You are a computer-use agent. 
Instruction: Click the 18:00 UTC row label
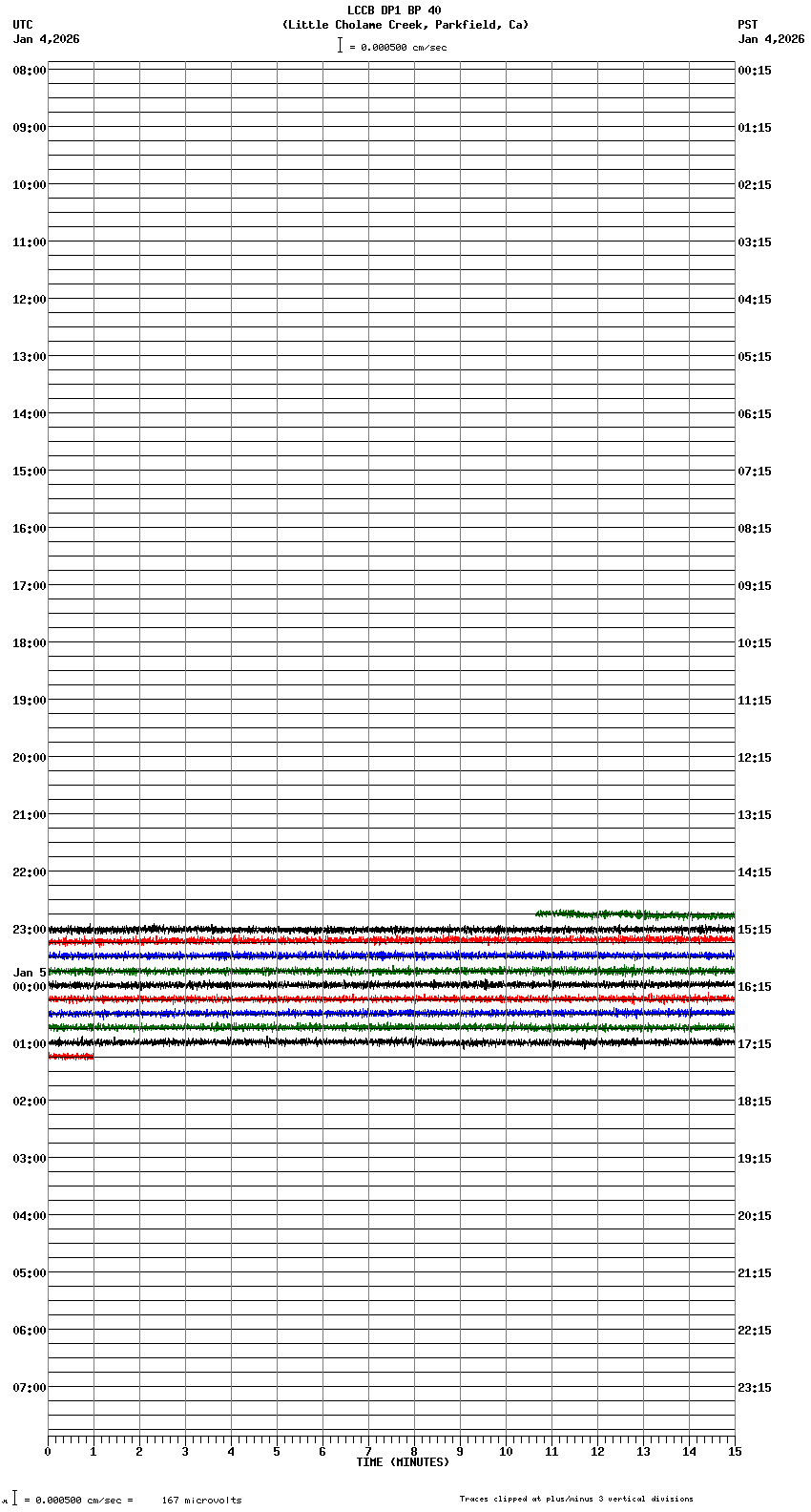pyautogui.click(x=30, y=643)
